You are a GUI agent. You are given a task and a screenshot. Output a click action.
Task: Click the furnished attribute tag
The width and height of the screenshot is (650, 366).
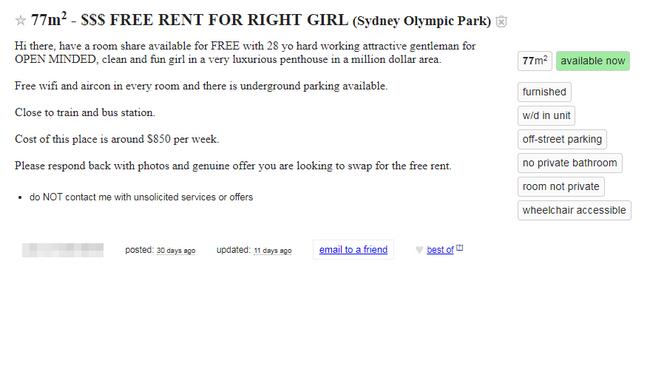[544, 92]
